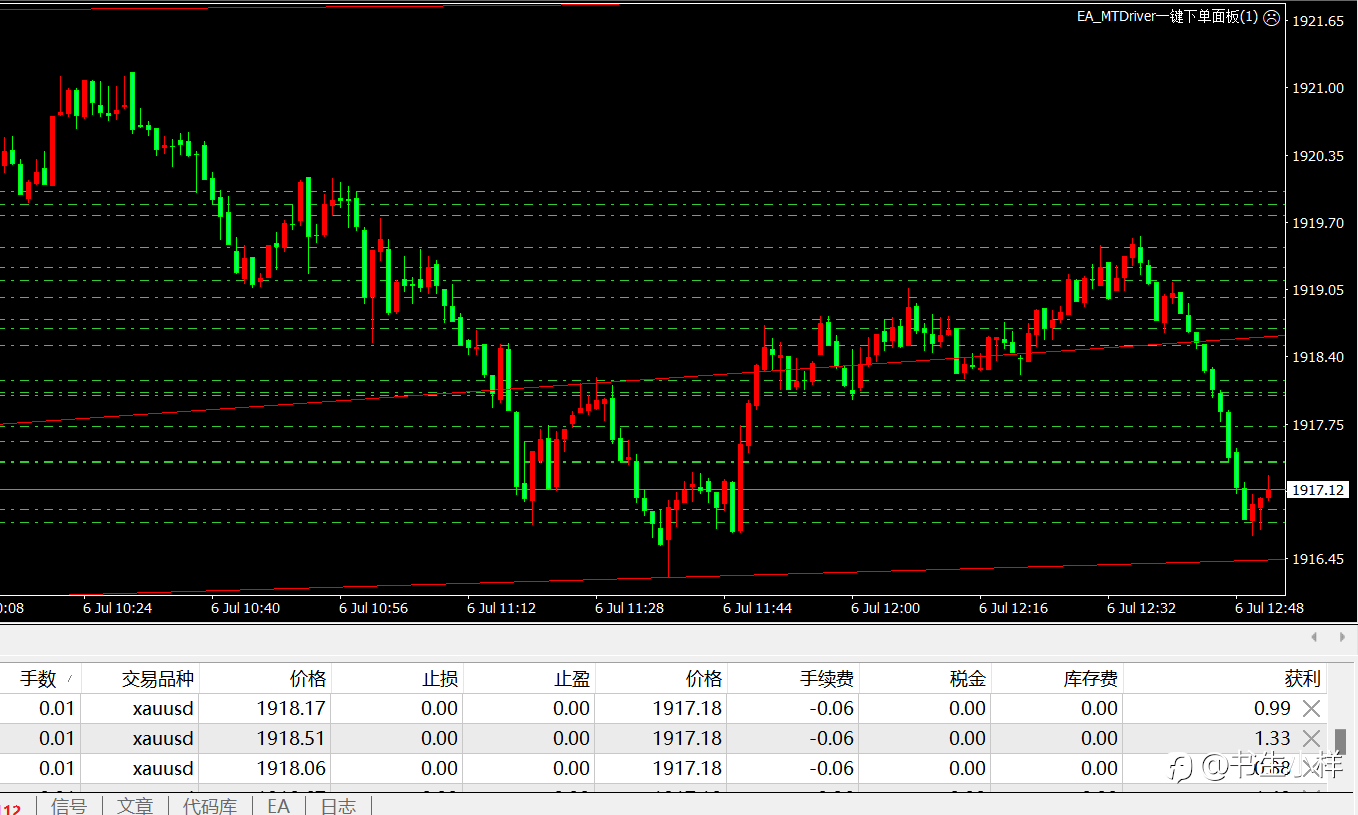1358x815 pixels.
Task: Click the 1917.18 price in the 1918.51 row
Action: click(x=687, y=739)
